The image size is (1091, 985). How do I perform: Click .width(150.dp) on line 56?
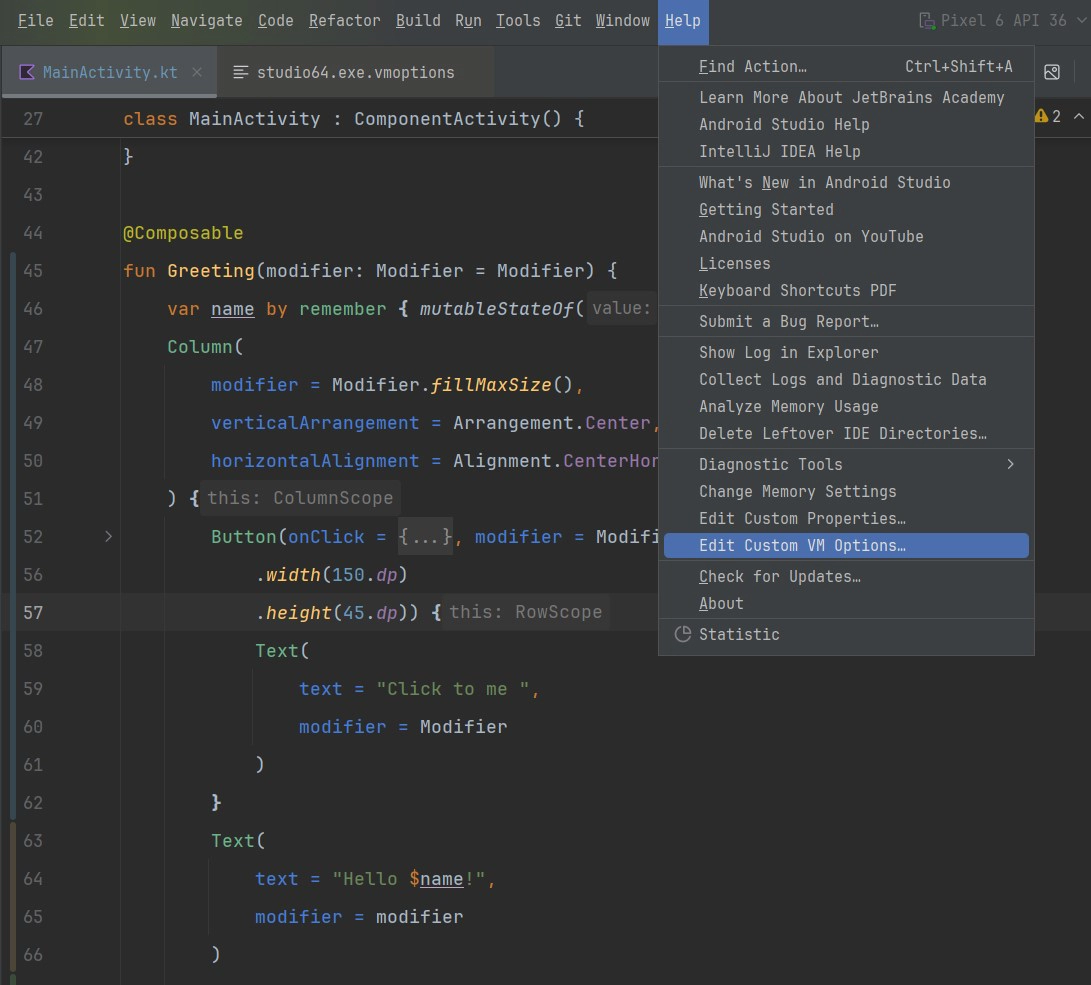point(331,575)
